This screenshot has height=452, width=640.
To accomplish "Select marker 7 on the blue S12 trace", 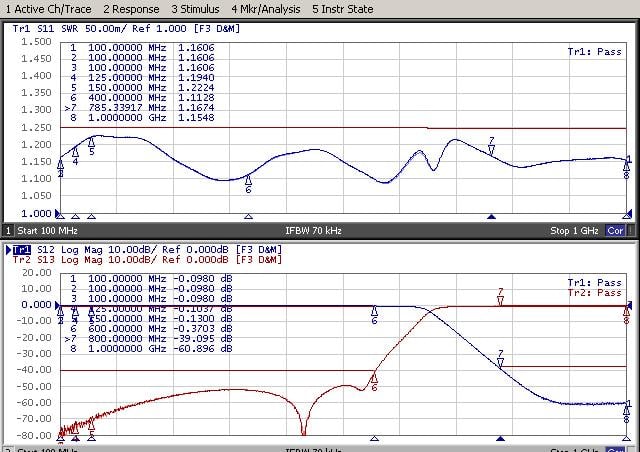I will click(x=500, y=358).
